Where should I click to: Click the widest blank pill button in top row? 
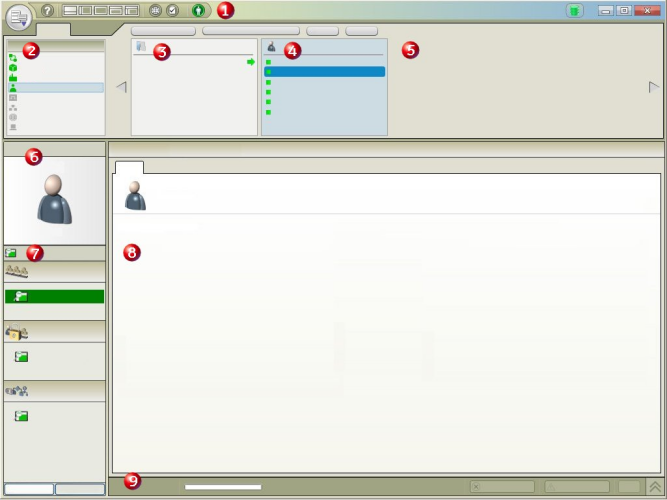coord(251,31)
